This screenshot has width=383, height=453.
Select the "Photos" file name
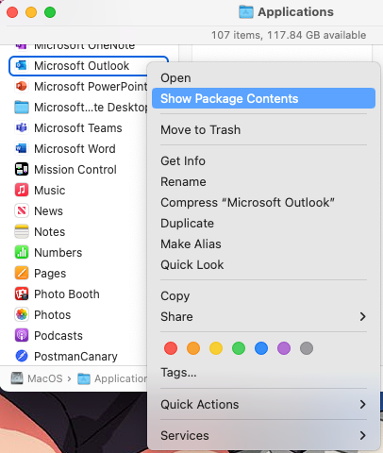[x=53, y=315]
